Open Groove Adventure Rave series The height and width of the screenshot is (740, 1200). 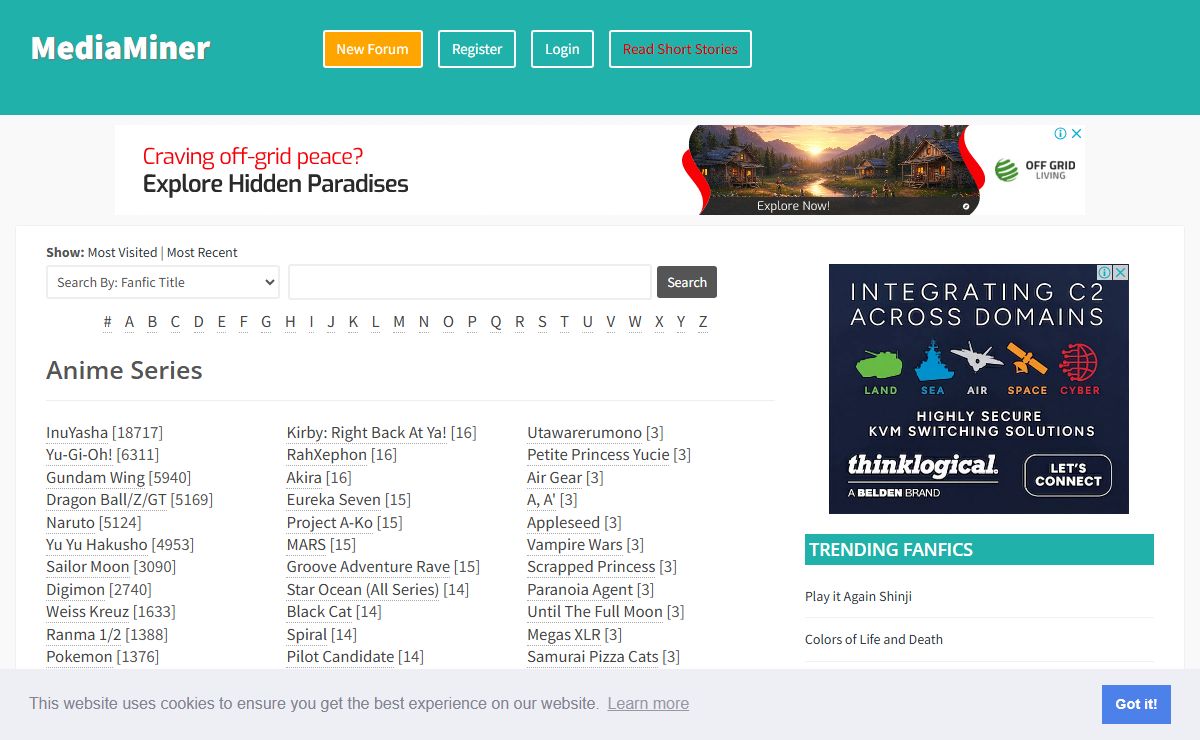click(x=368, y=567)
